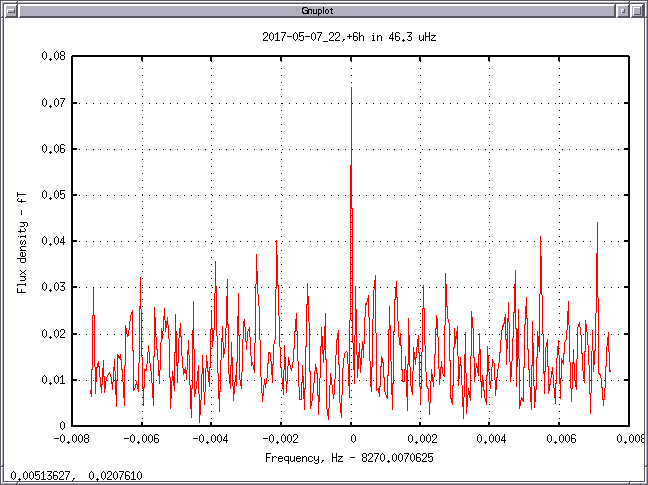Screen dimensions: 648x485
Task: Click the 0.04 y-axis tick label
Action: pos(52,241)
